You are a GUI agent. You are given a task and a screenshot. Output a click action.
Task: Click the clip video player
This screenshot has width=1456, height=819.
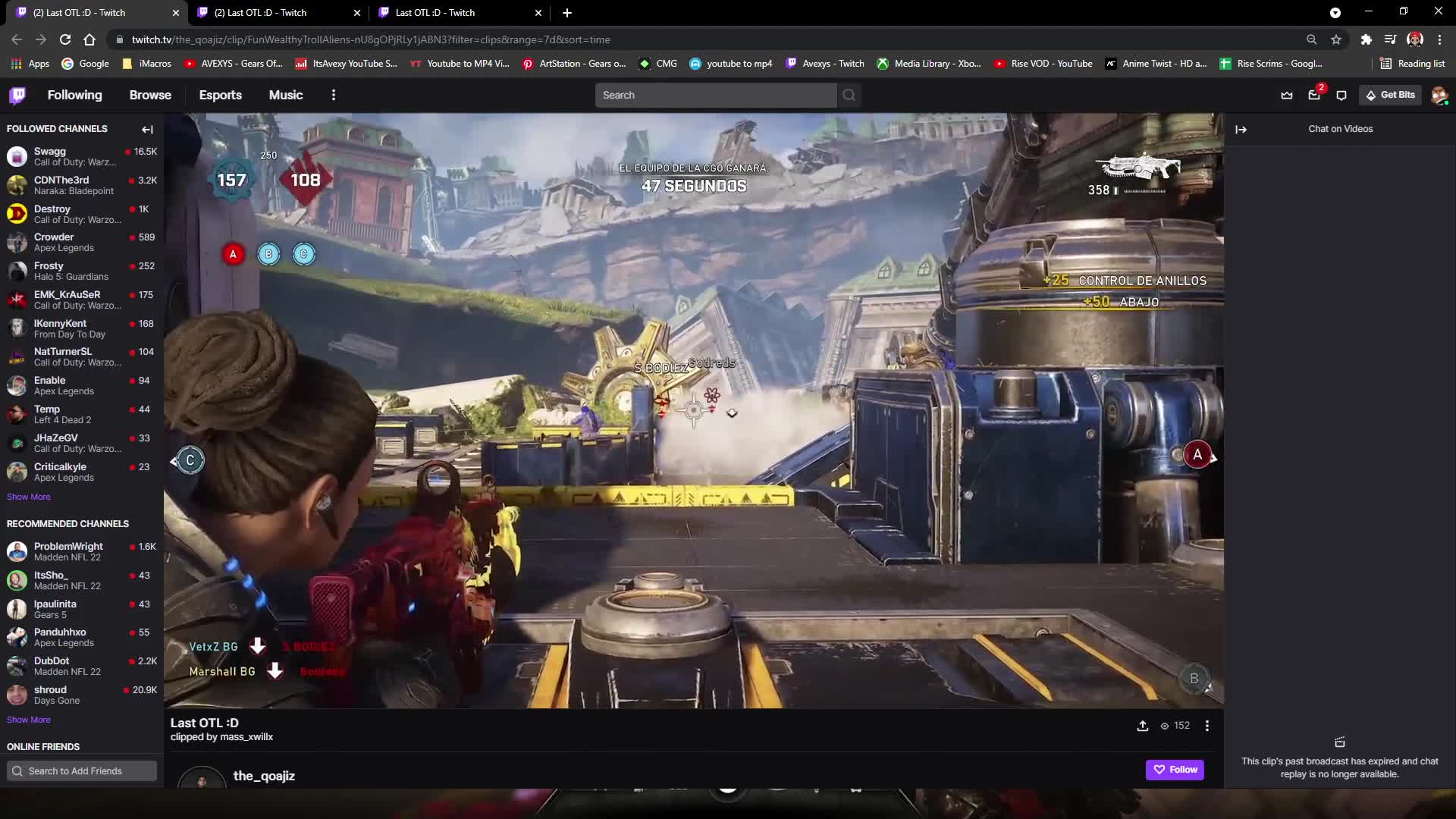(693, 411)
